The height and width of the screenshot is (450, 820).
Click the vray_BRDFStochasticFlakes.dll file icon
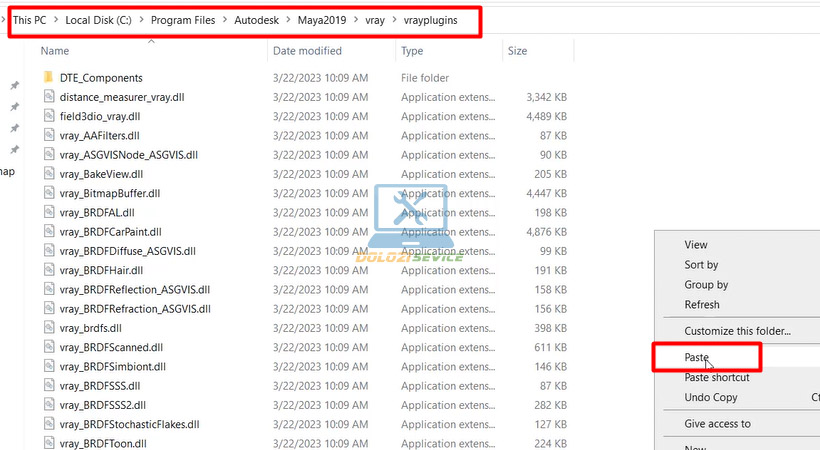click(49, 424)
